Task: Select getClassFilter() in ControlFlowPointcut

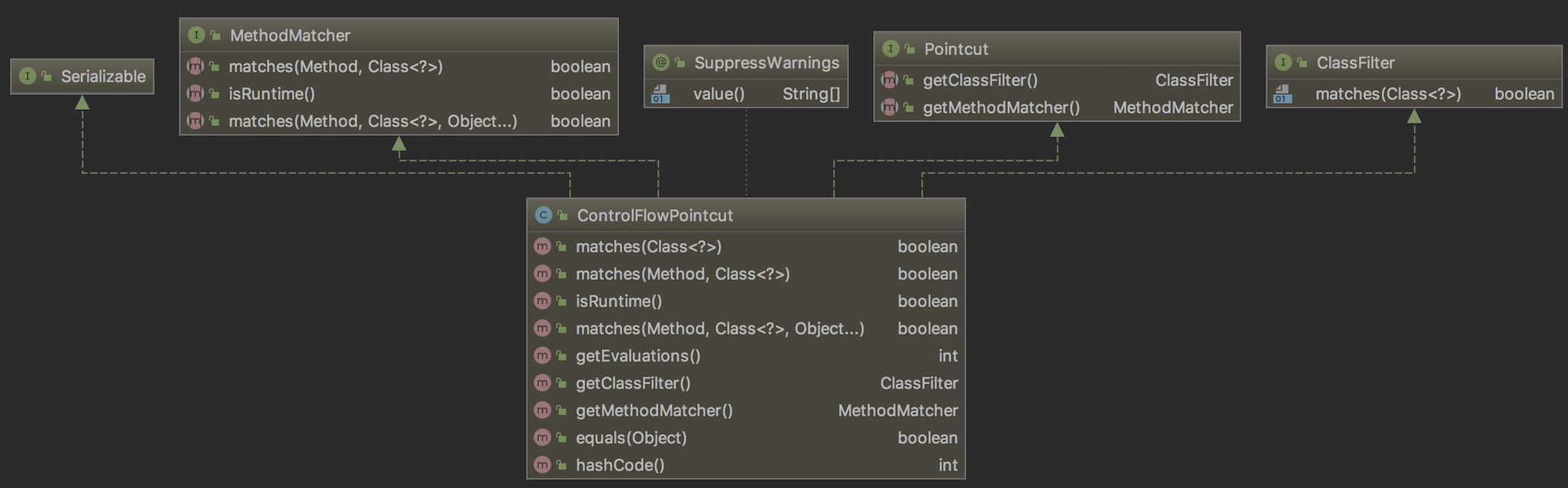Action: pyautogui.click(x=633, y=384)
